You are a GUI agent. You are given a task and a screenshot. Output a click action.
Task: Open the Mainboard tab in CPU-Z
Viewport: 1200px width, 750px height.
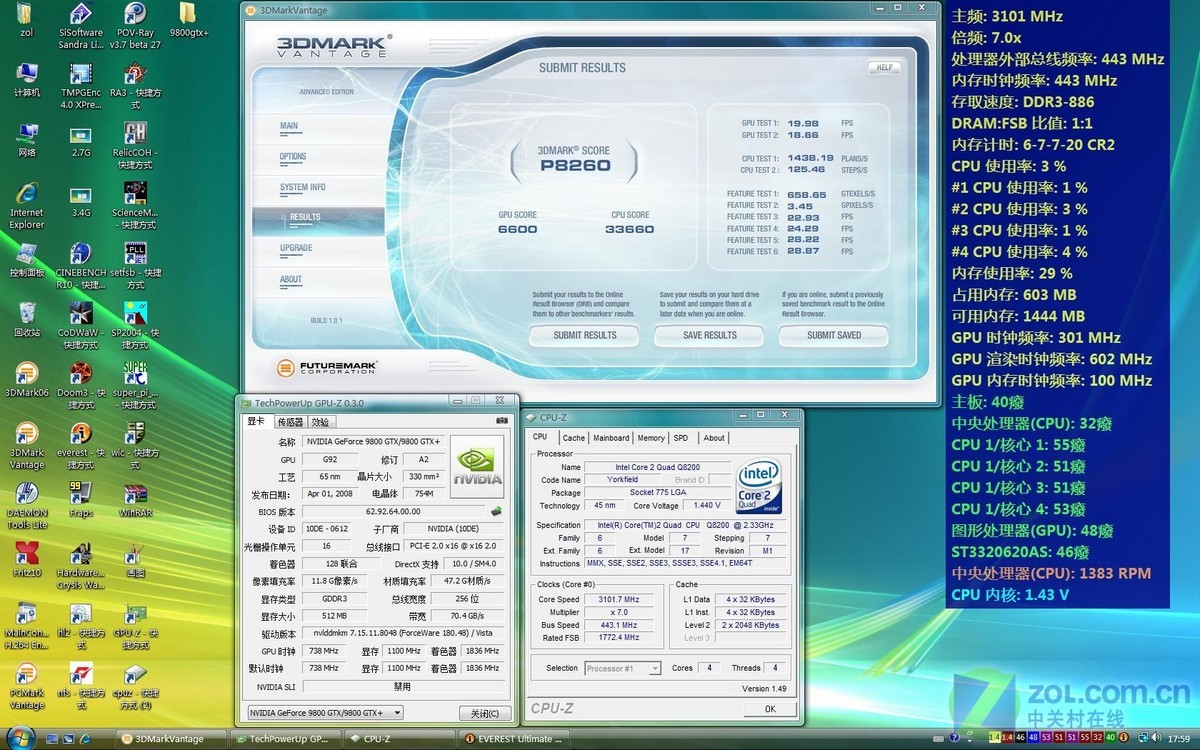click(x=611, y=437)
